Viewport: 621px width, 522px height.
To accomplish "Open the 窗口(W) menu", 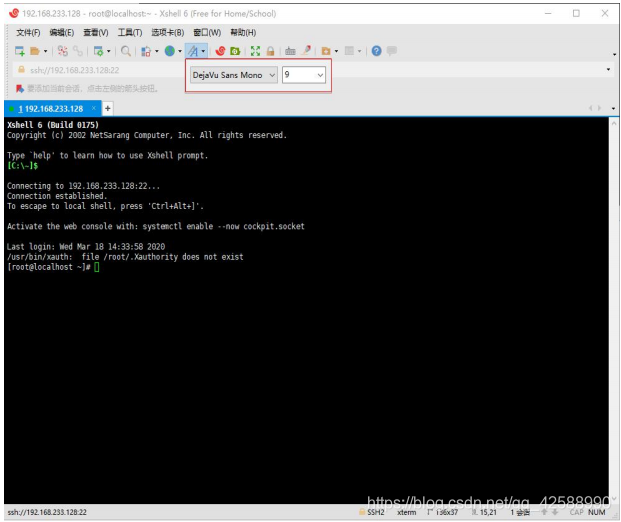I will (207, 32).
